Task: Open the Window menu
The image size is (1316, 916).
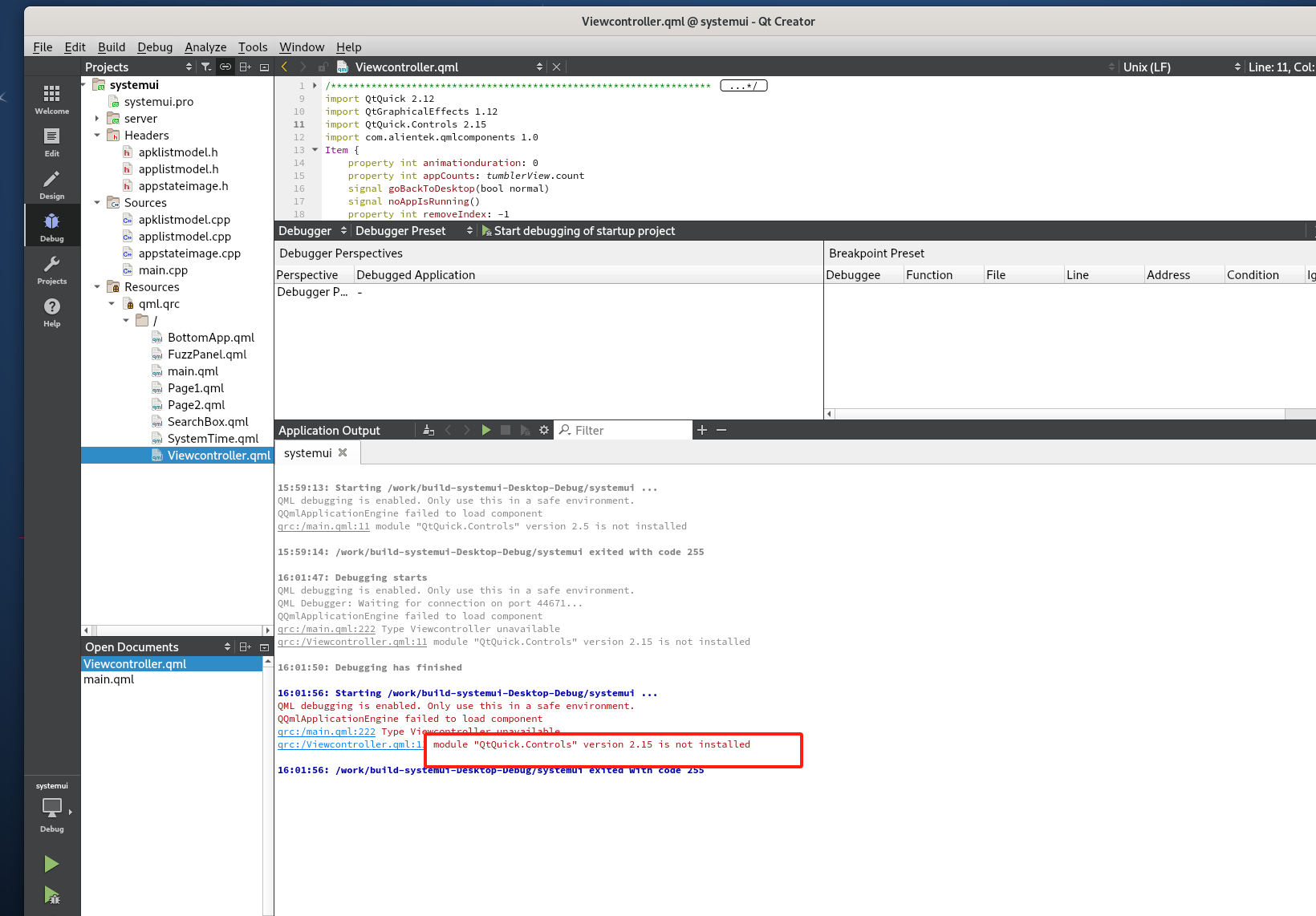Action: (x=302, y=47)
